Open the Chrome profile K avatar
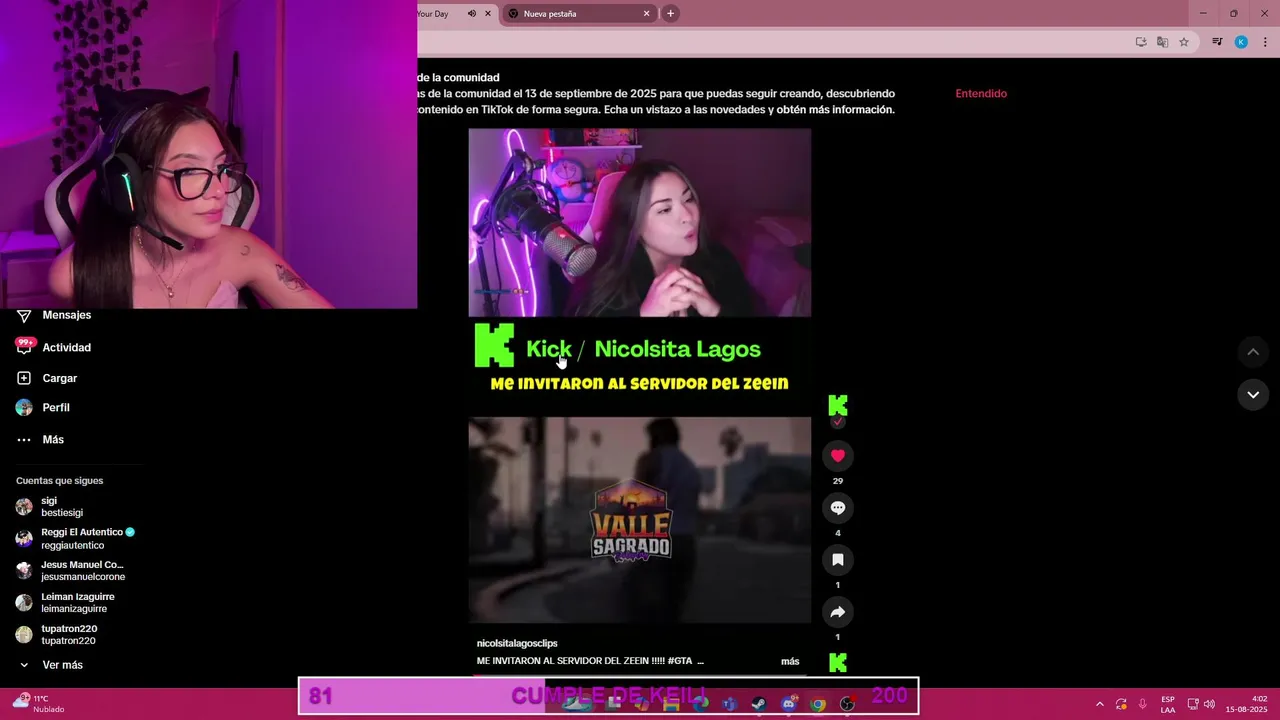 (1241, 42)
